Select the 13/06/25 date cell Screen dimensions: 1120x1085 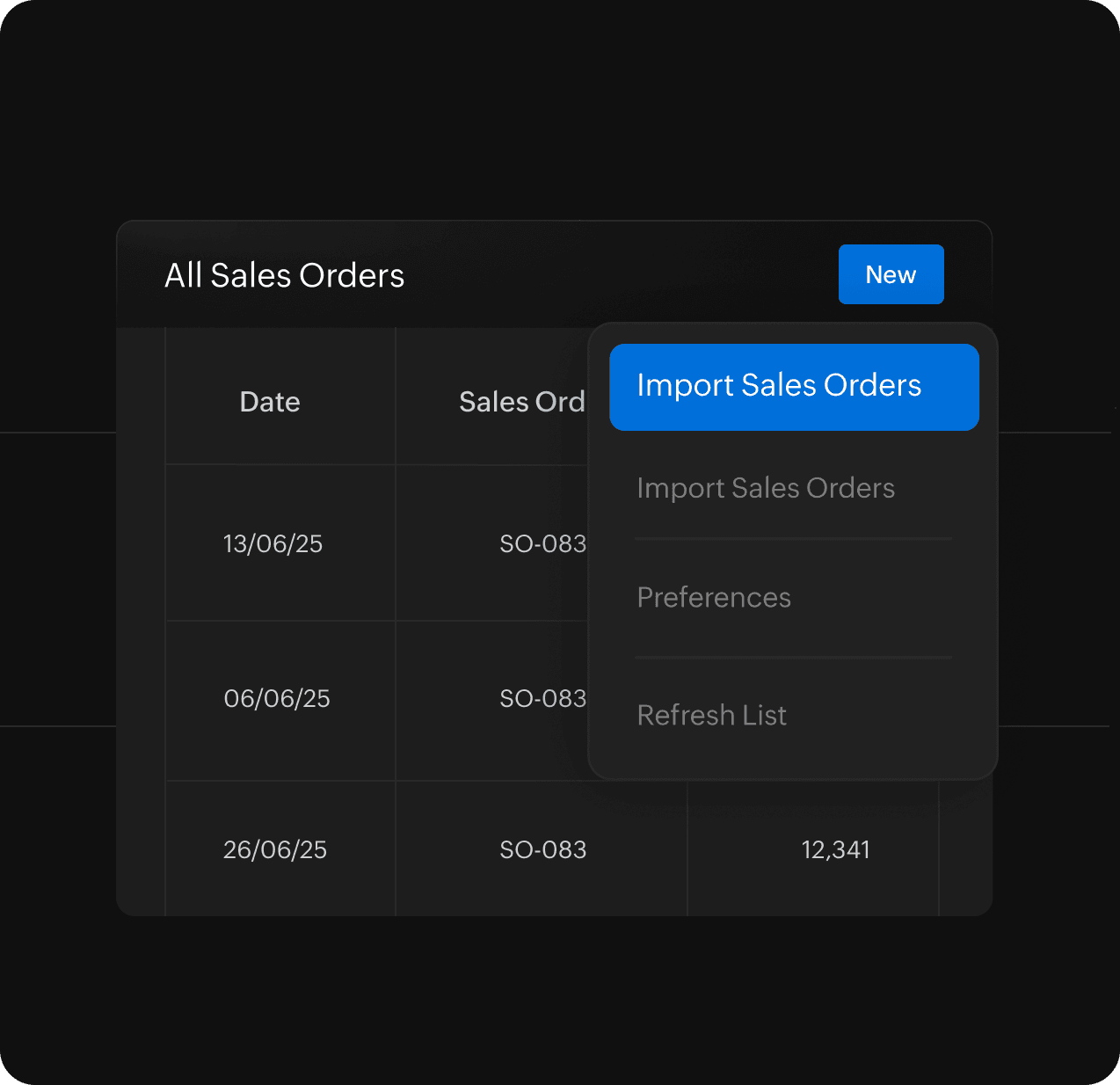[x=273, y=543]
